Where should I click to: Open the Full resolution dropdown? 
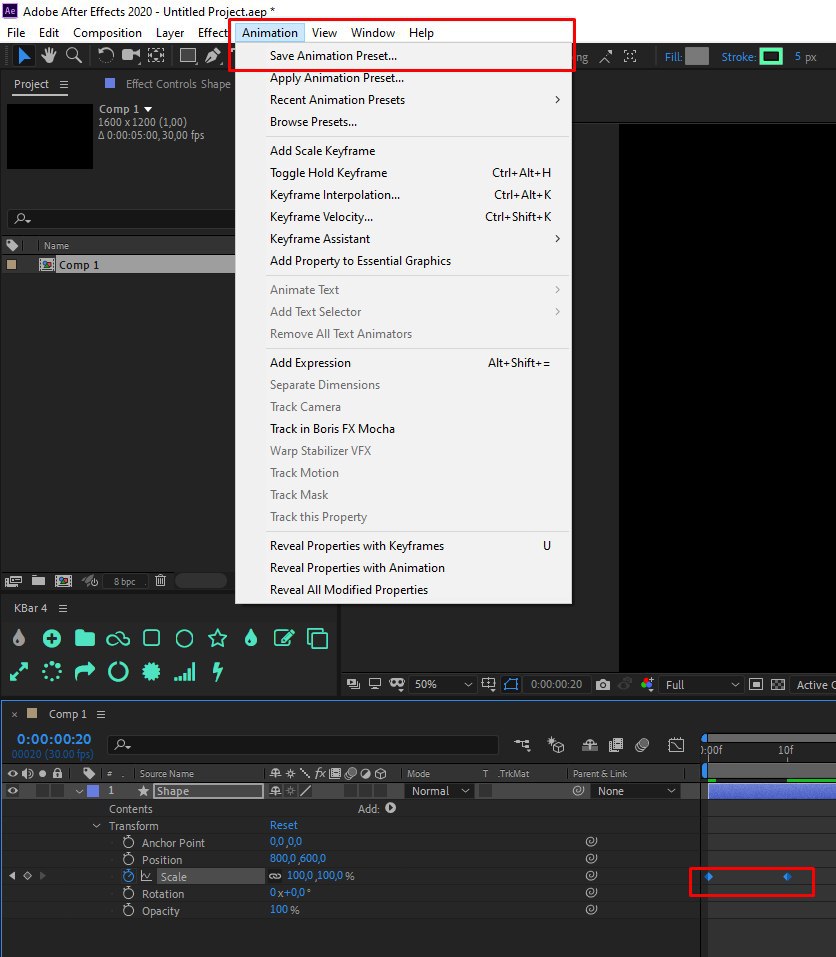click(702, 685)
